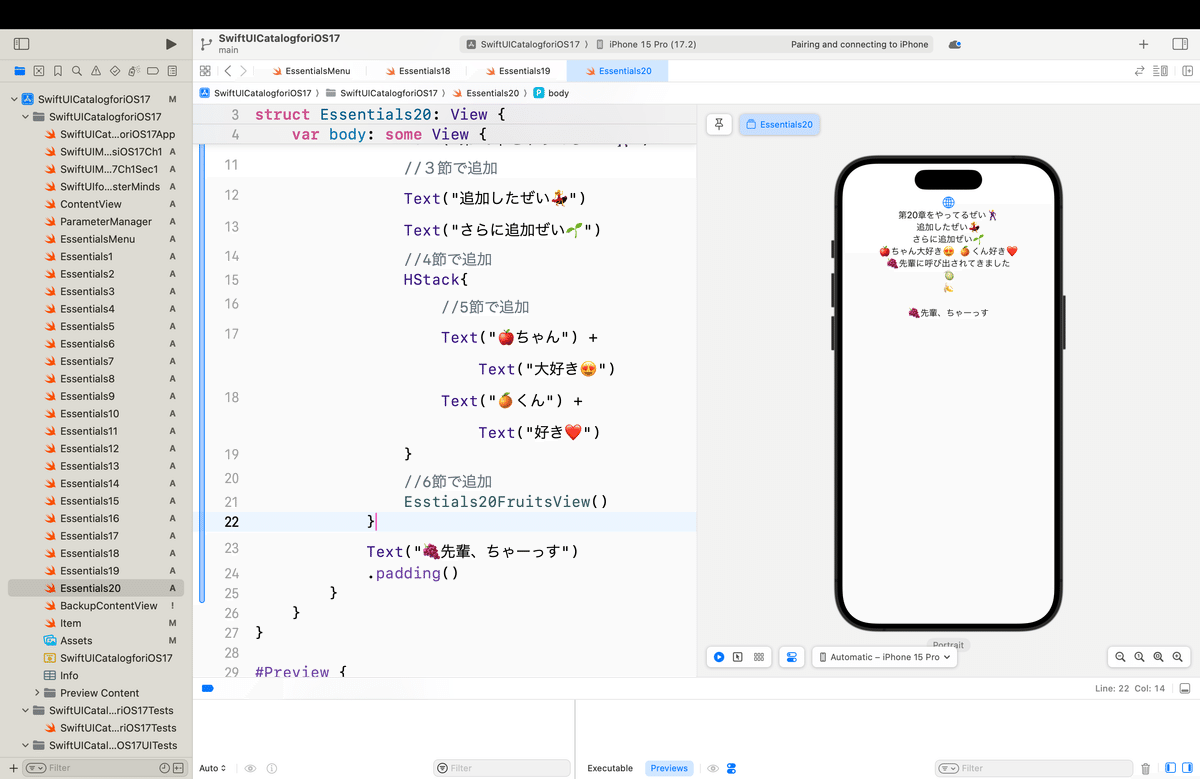The height and width of the screenshot is (779, 1200).
Task: Open the related items grid menu
Action: coord(205,71)
